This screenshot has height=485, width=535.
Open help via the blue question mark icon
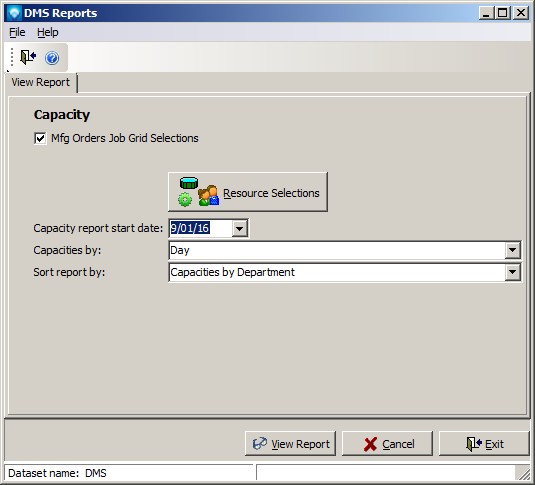click(x=52, y=58)
